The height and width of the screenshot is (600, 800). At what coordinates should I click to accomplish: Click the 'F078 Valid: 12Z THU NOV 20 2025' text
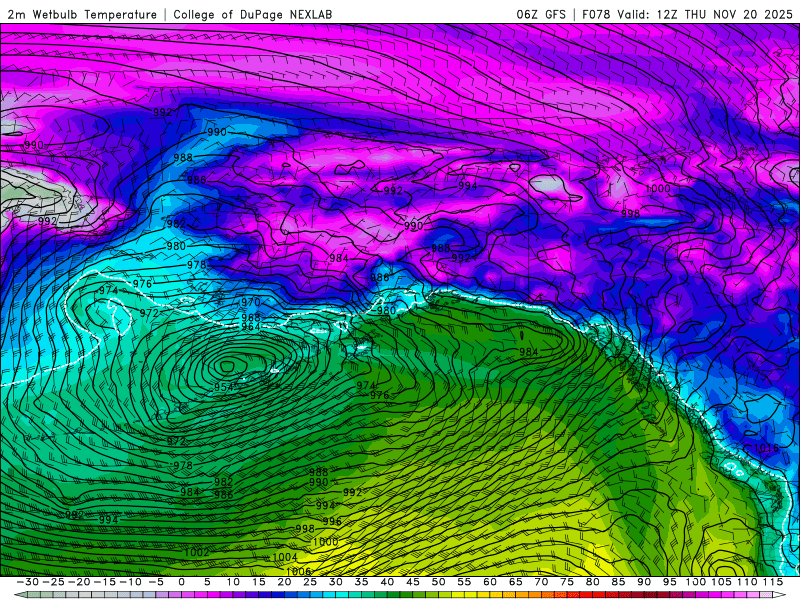[x=687, y=15]
